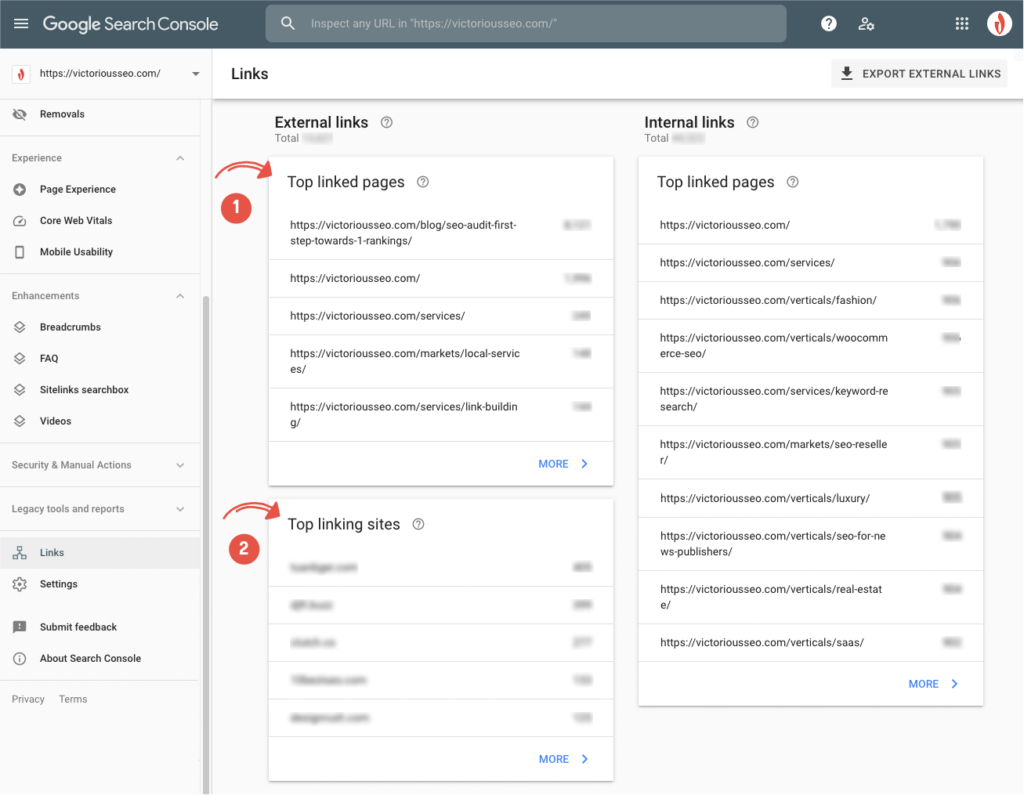Open Core Web Vitals report
Image resolution: width=1024 pixels, height=795 pixels.
tap(75, 221)
